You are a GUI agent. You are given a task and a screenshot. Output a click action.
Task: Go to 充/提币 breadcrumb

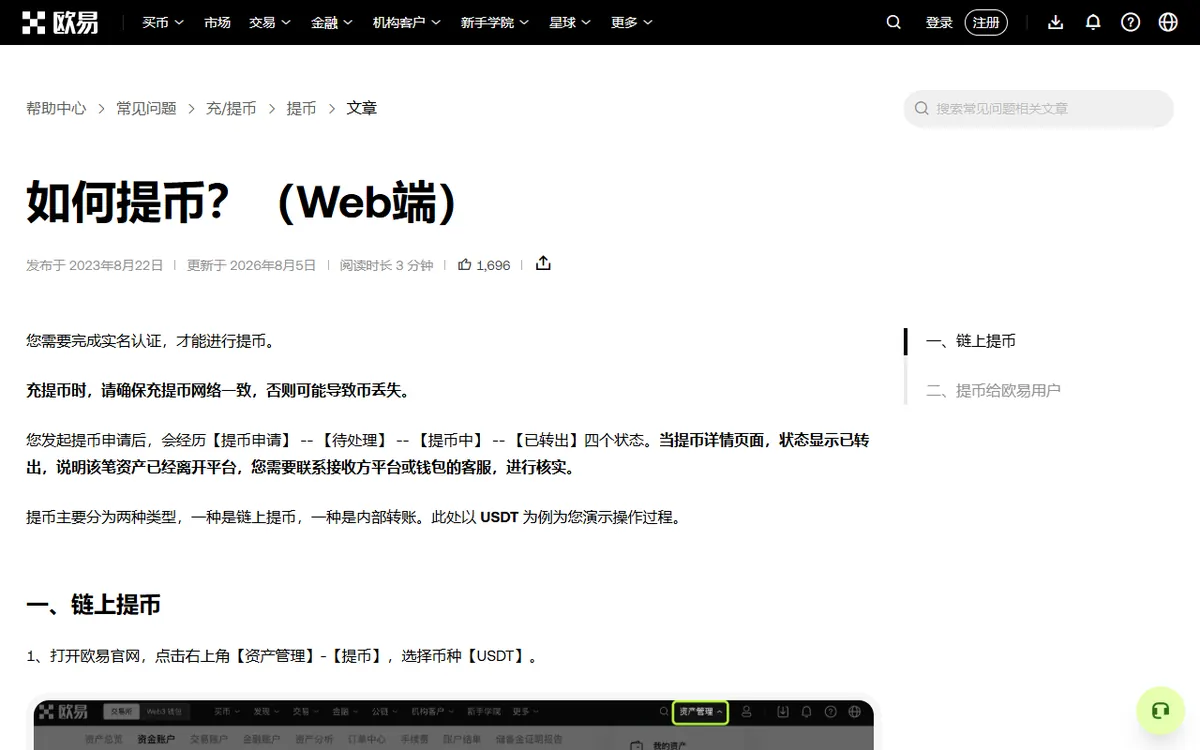click(x=231, y=108)
